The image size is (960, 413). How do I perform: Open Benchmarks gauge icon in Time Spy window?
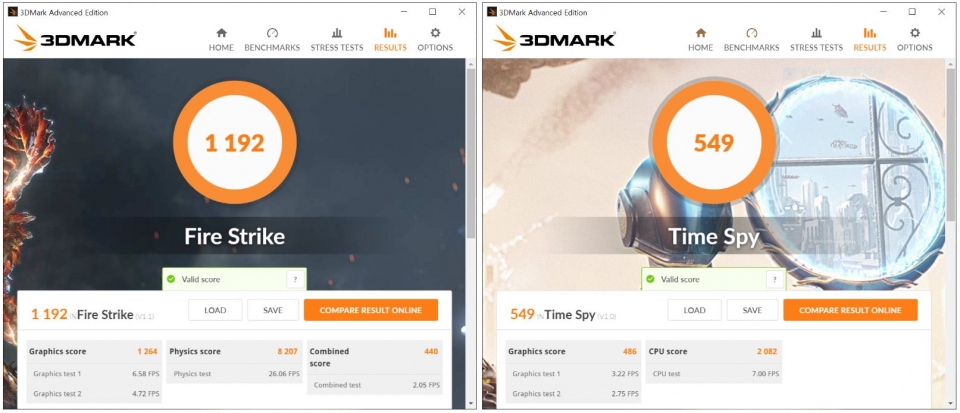pyautogui.click(x=752, y=33)
